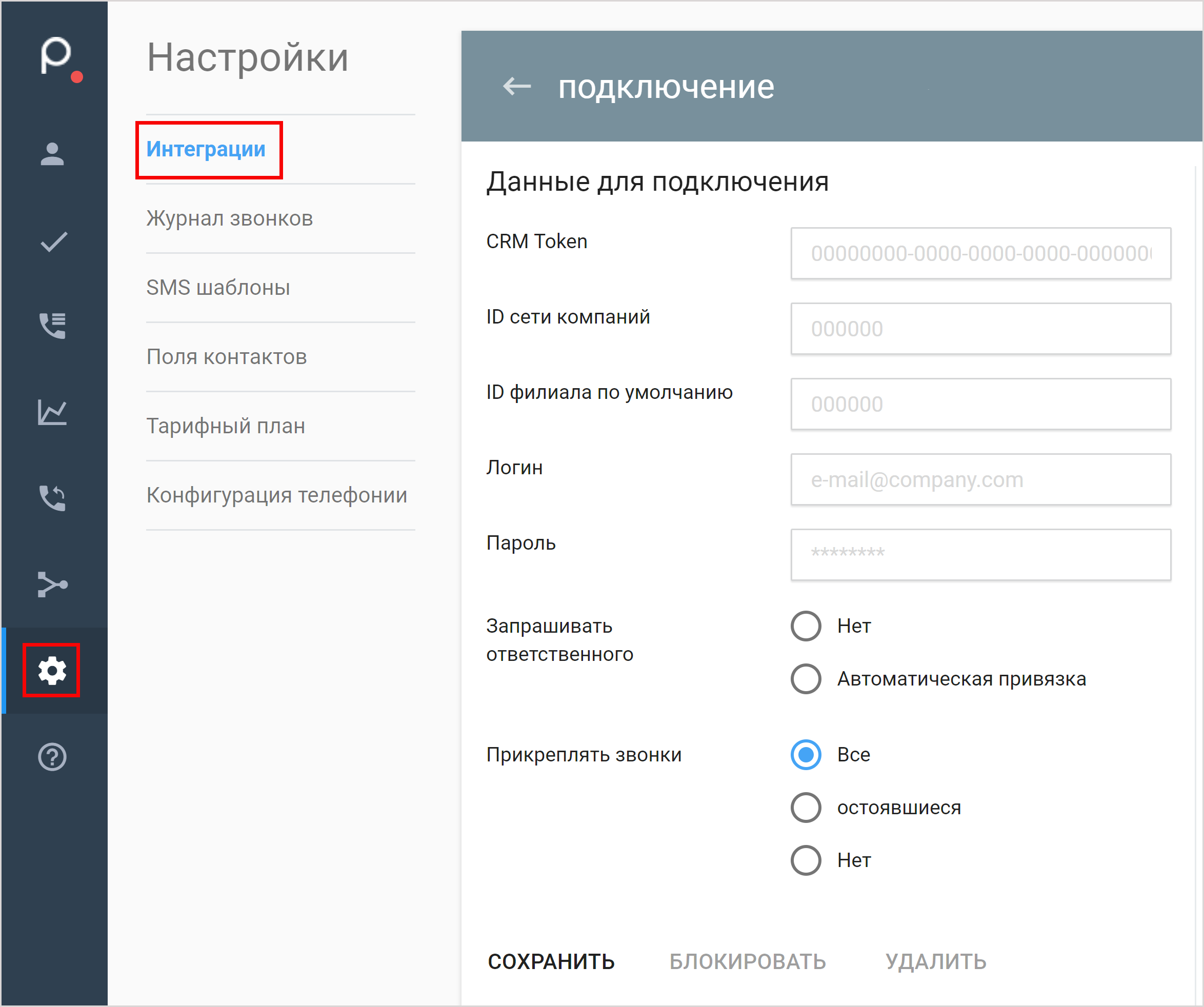Image resolution: width=1204 pixels, height=1007 pixels.
Task: Click the БЛОКИРОВАТЬ button
Action: (x=748, y=962)
